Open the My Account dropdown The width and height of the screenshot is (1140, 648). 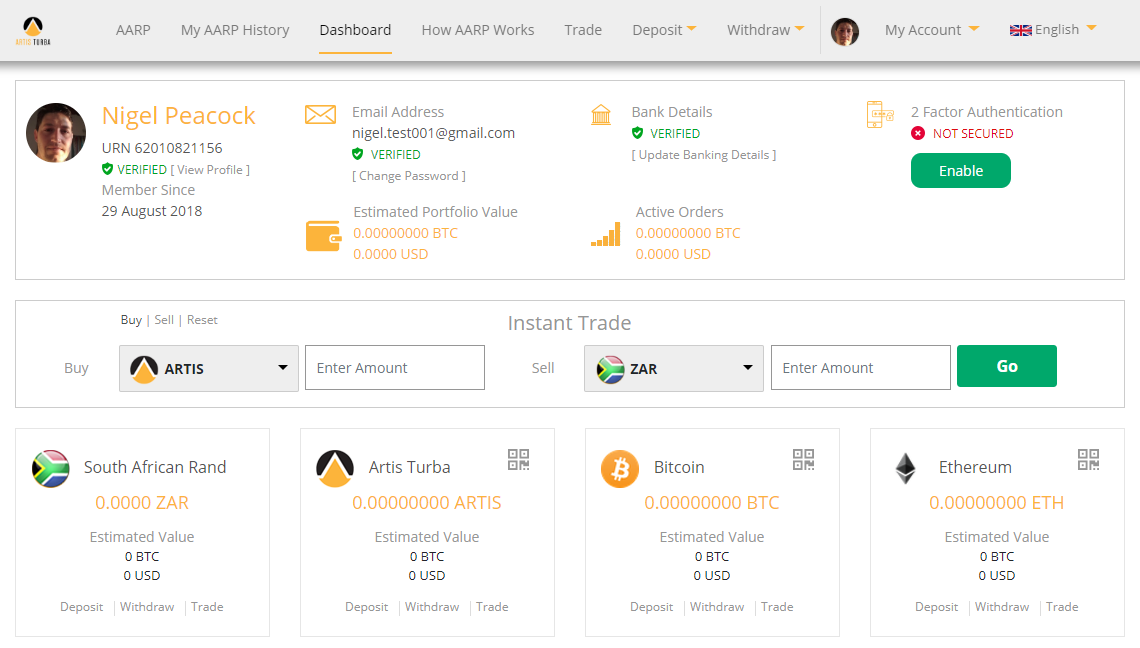coord(932,30)
